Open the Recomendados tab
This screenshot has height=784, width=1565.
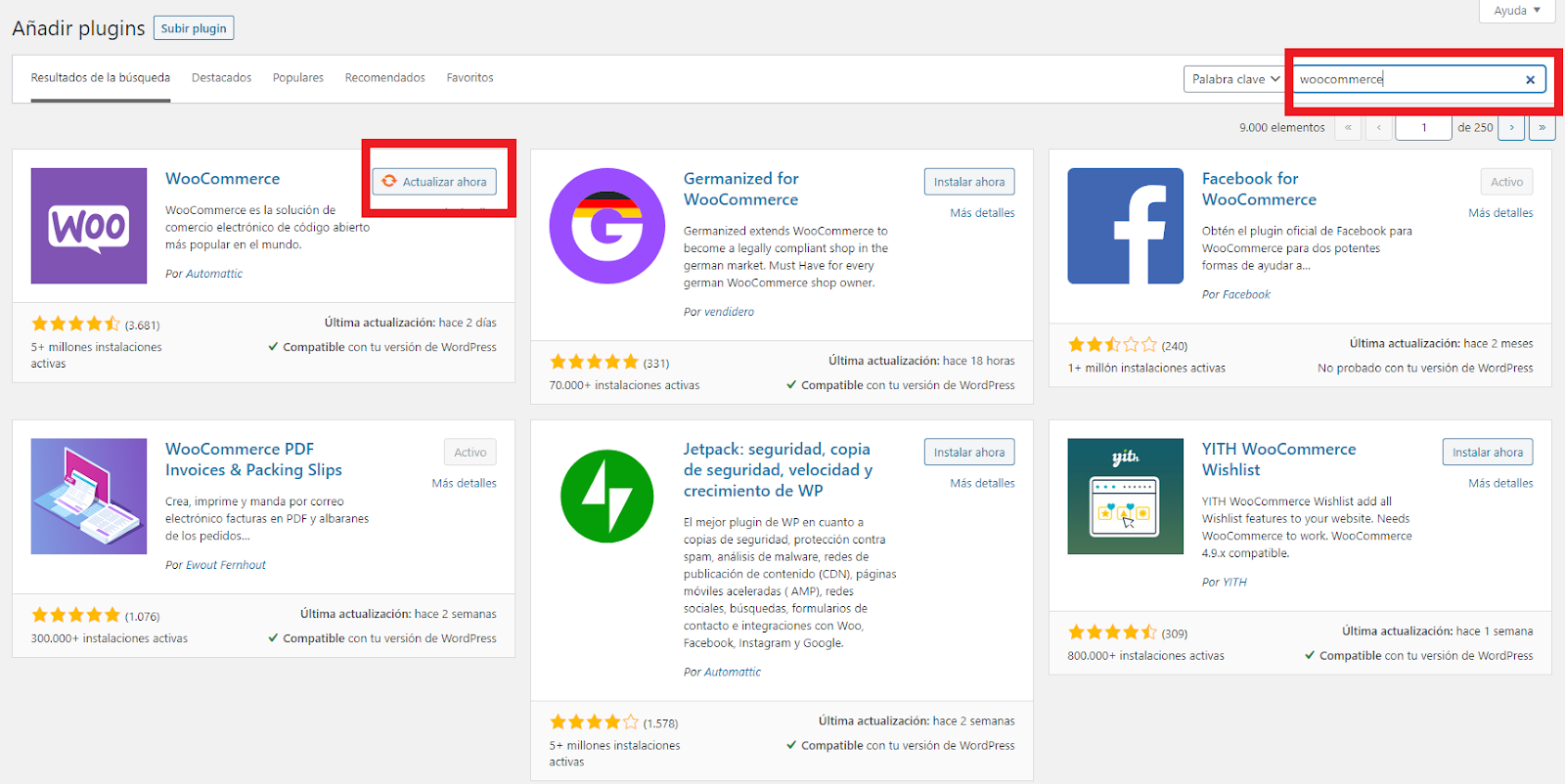[x=385, y=78]
